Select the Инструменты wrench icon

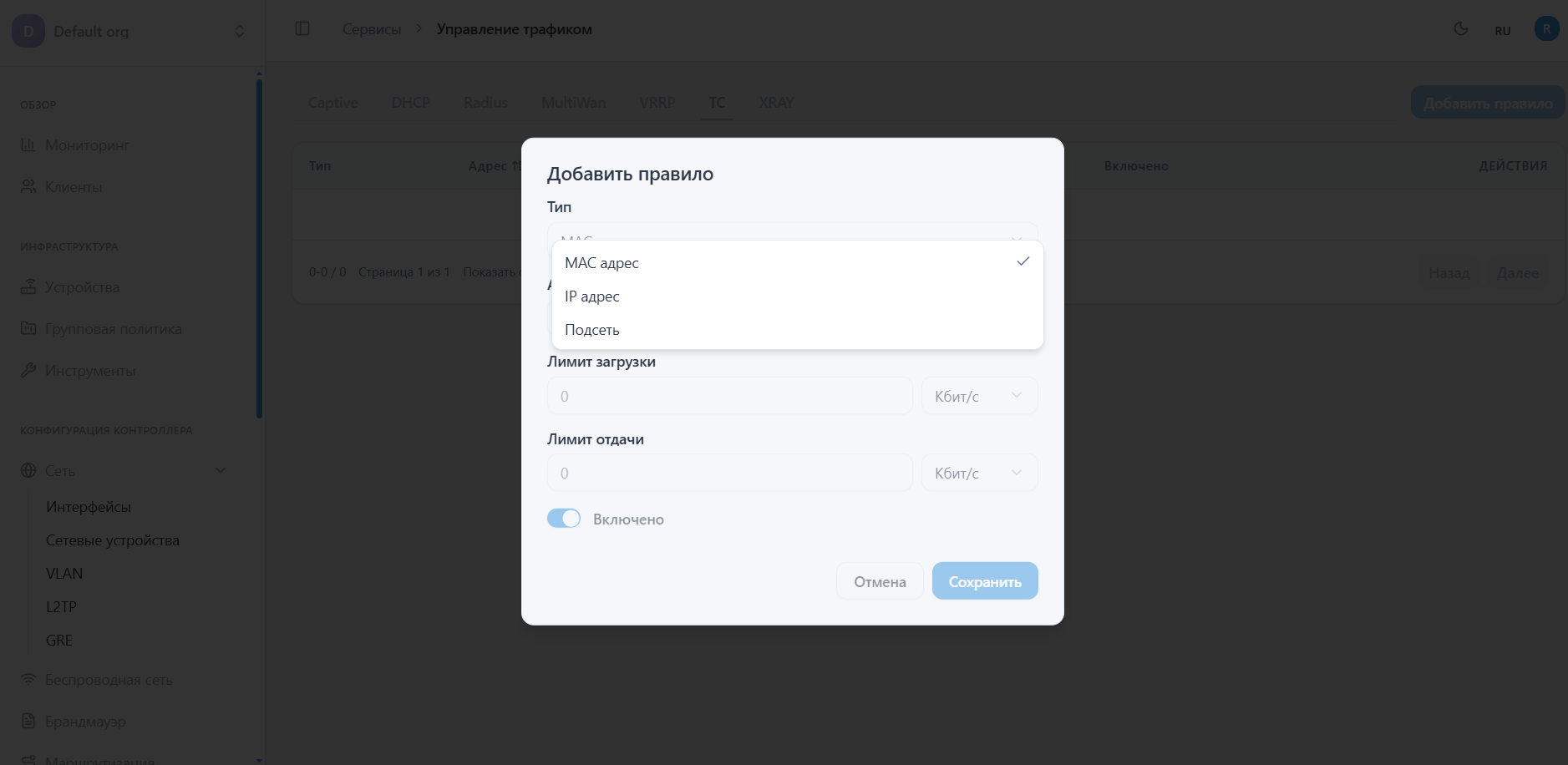[28, 370]
